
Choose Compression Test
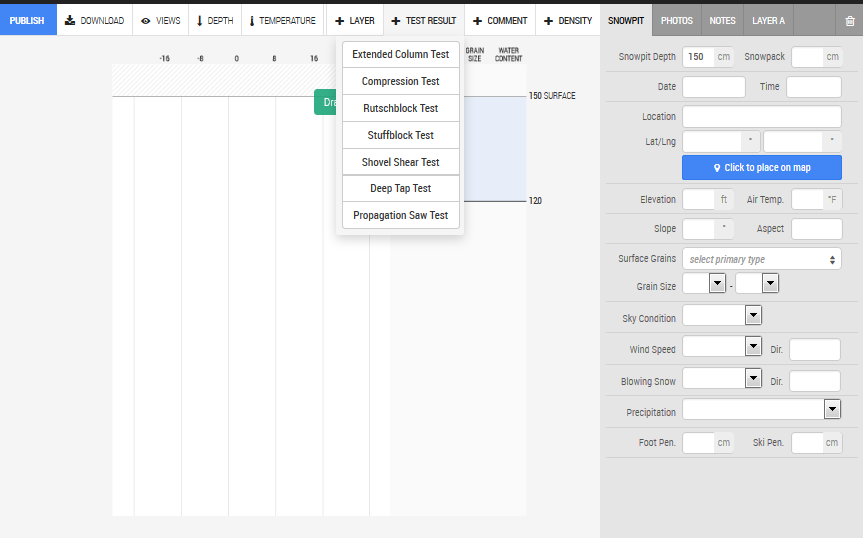click(x=401, y=81)
